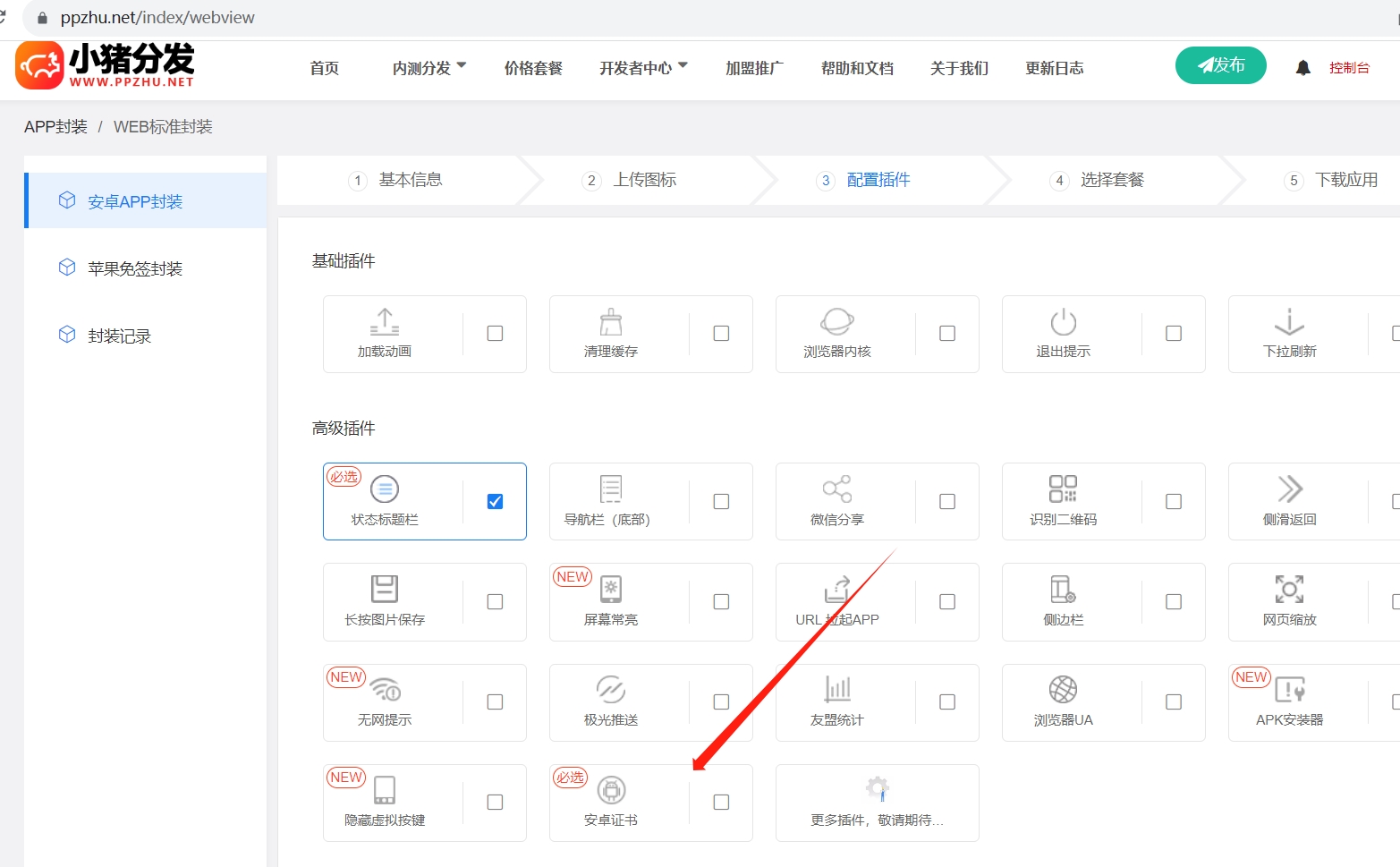The width and height of the screenshot is (1400, 867).
Task: Click the notification bell icon
Action: pyautogui.click(x=1302, y=68)
